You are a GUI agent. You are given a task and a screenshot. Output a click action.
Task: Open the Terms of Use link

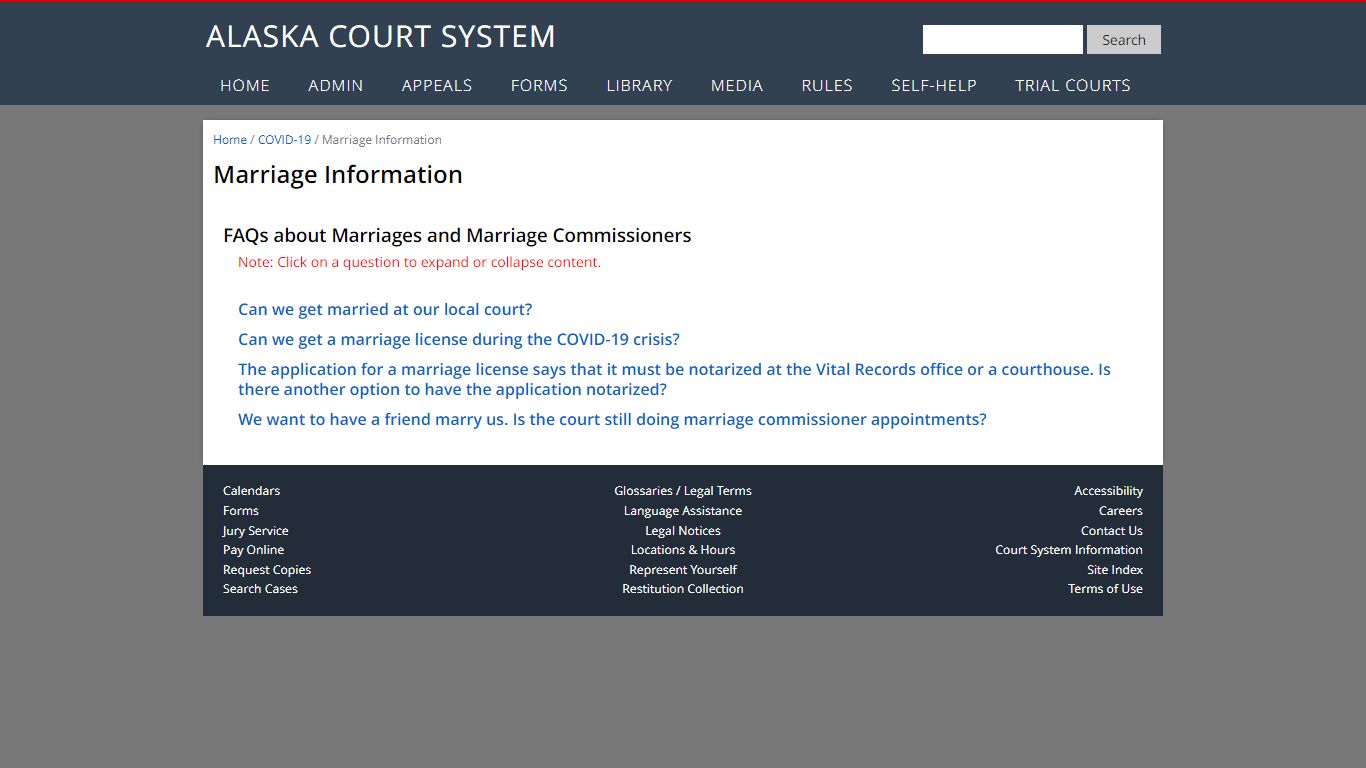click(x=1105, y=589)
